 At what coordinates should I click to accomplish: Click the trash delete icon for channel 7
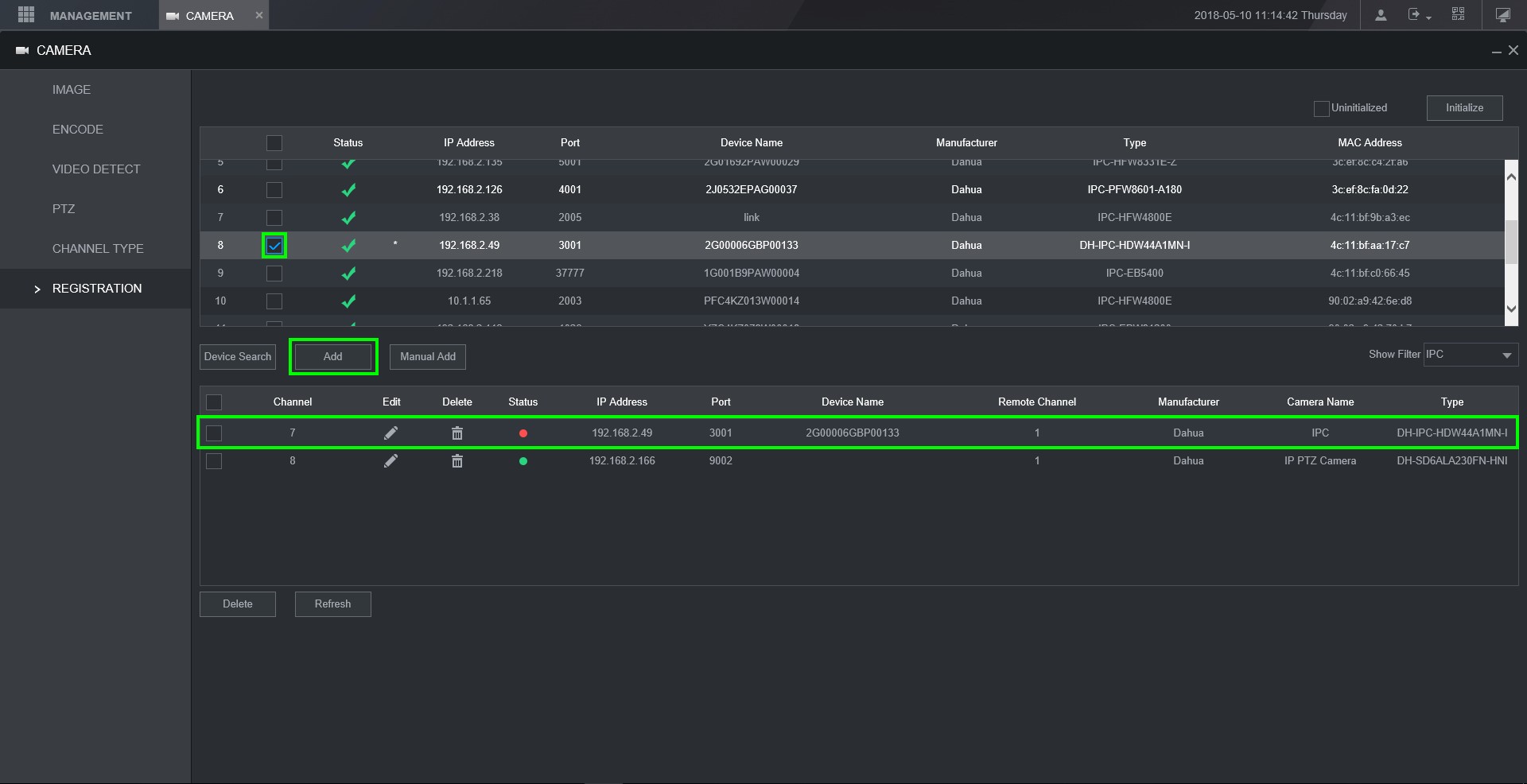click(457, 433)
